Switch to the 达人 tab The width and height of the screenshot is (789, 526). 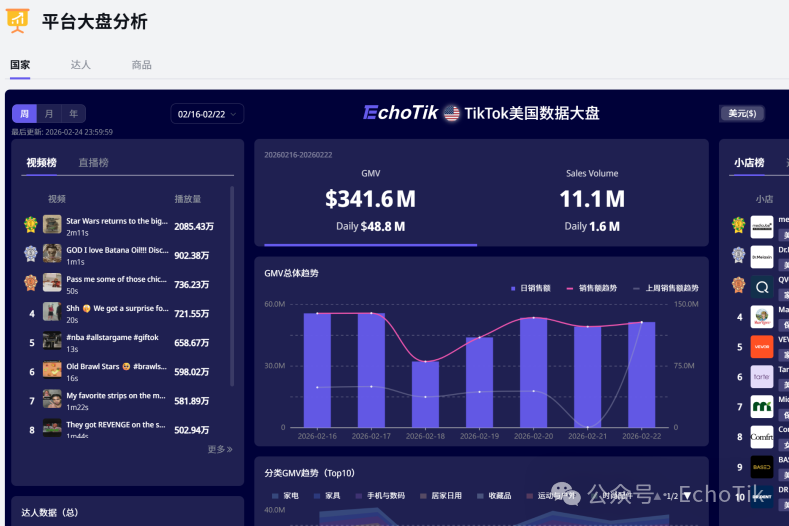coord(81,65)
